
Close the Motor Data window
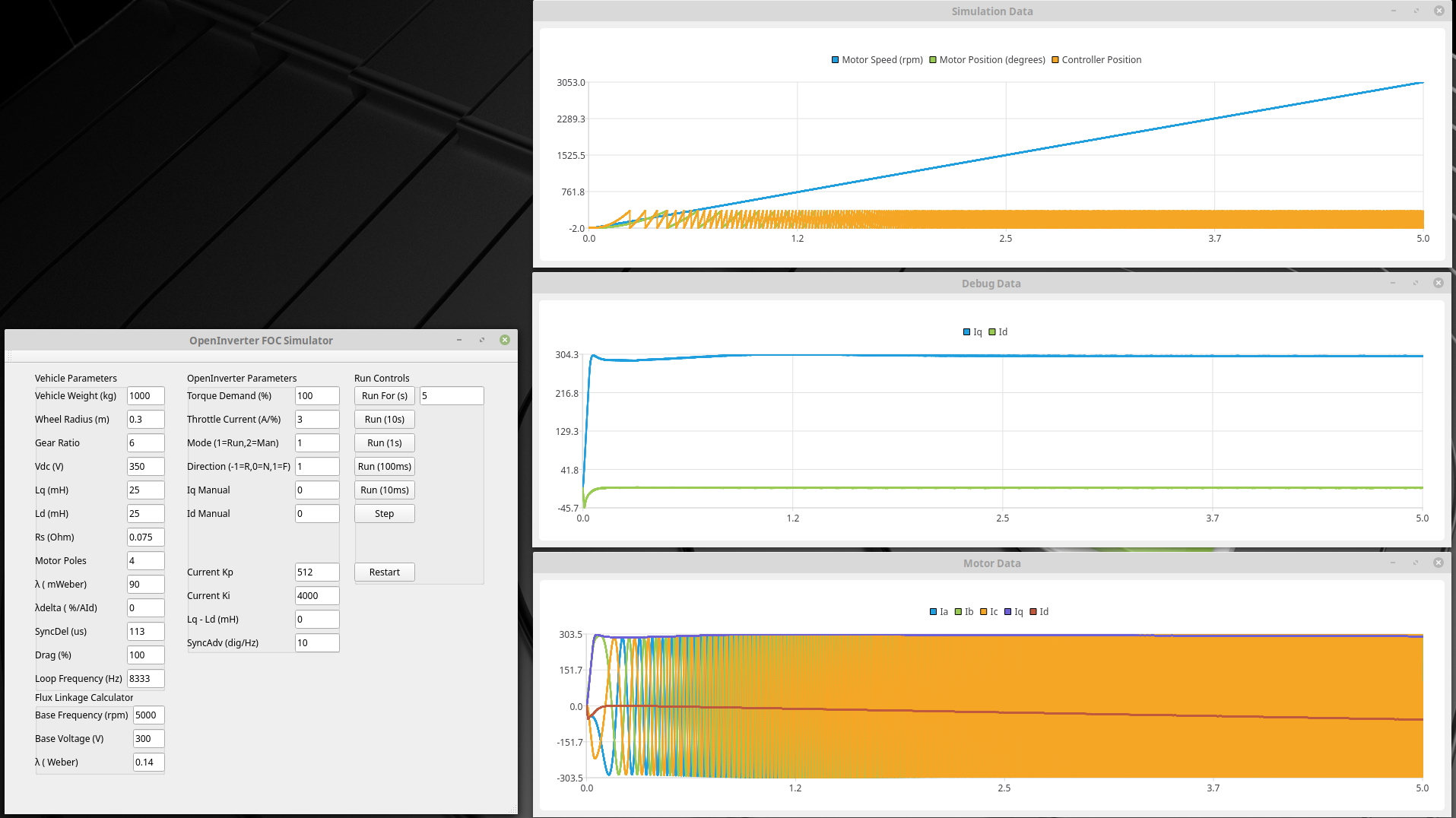pos(1438,563)
